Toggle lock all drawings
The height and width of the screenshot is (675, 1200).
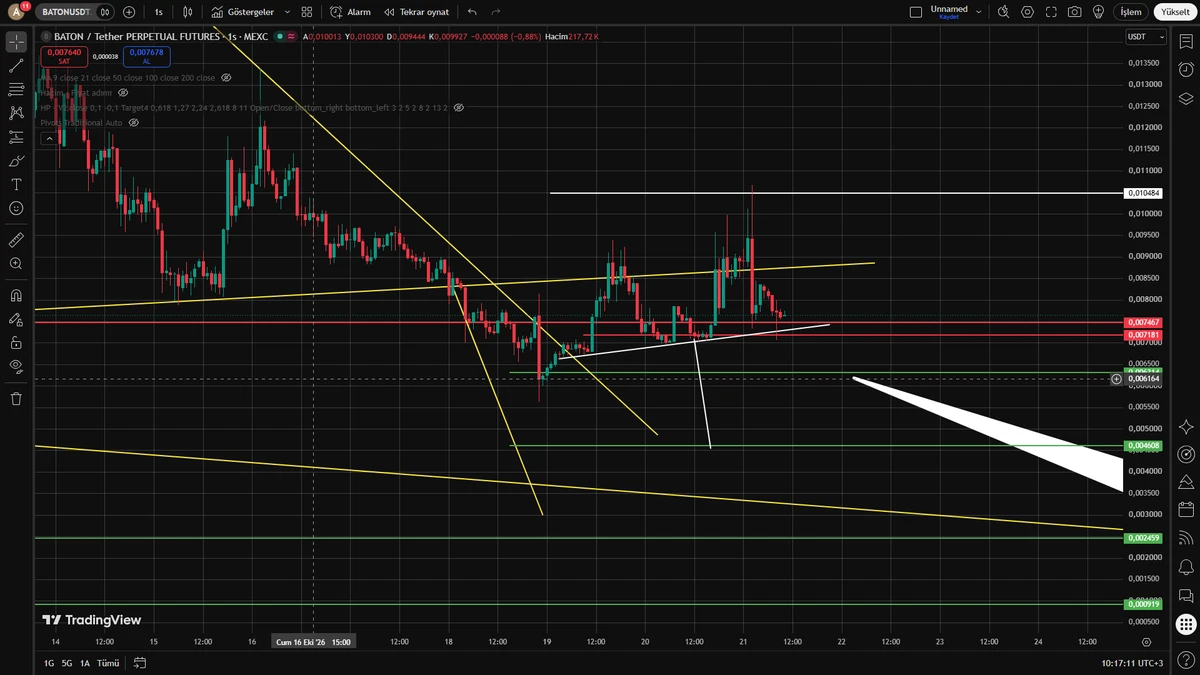coord(16,343)
